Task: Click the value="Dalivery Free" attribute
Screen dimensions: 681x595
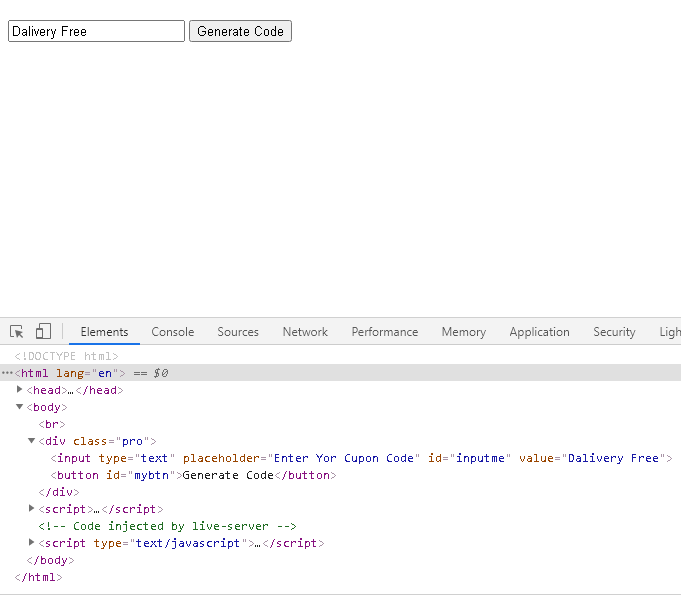Action: coord(592,458)
